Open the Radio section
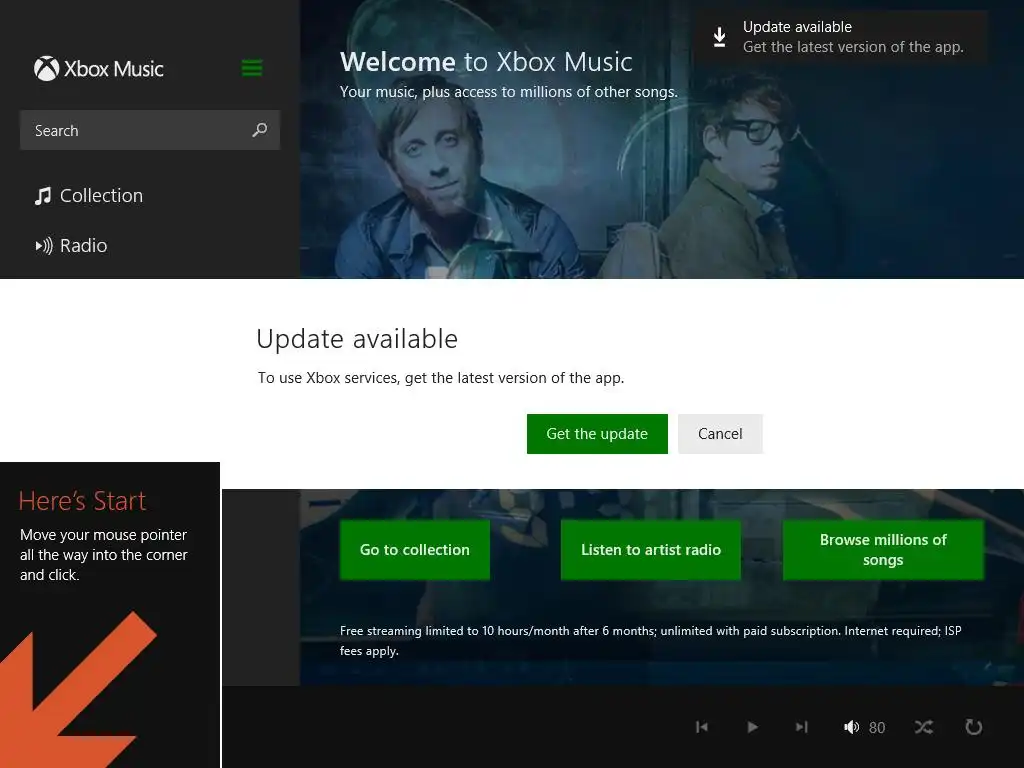 click(71, 246)
